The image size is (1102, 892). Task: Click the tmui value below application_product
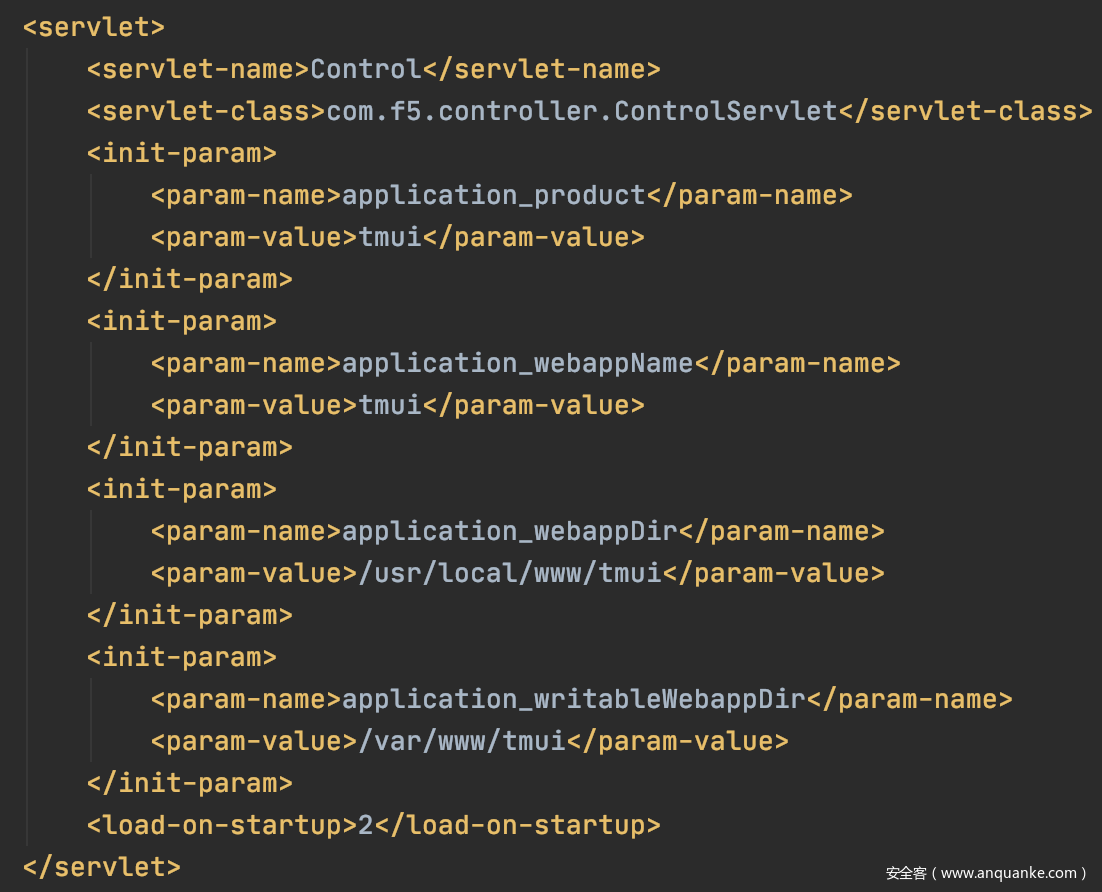(x=391, y=237)
